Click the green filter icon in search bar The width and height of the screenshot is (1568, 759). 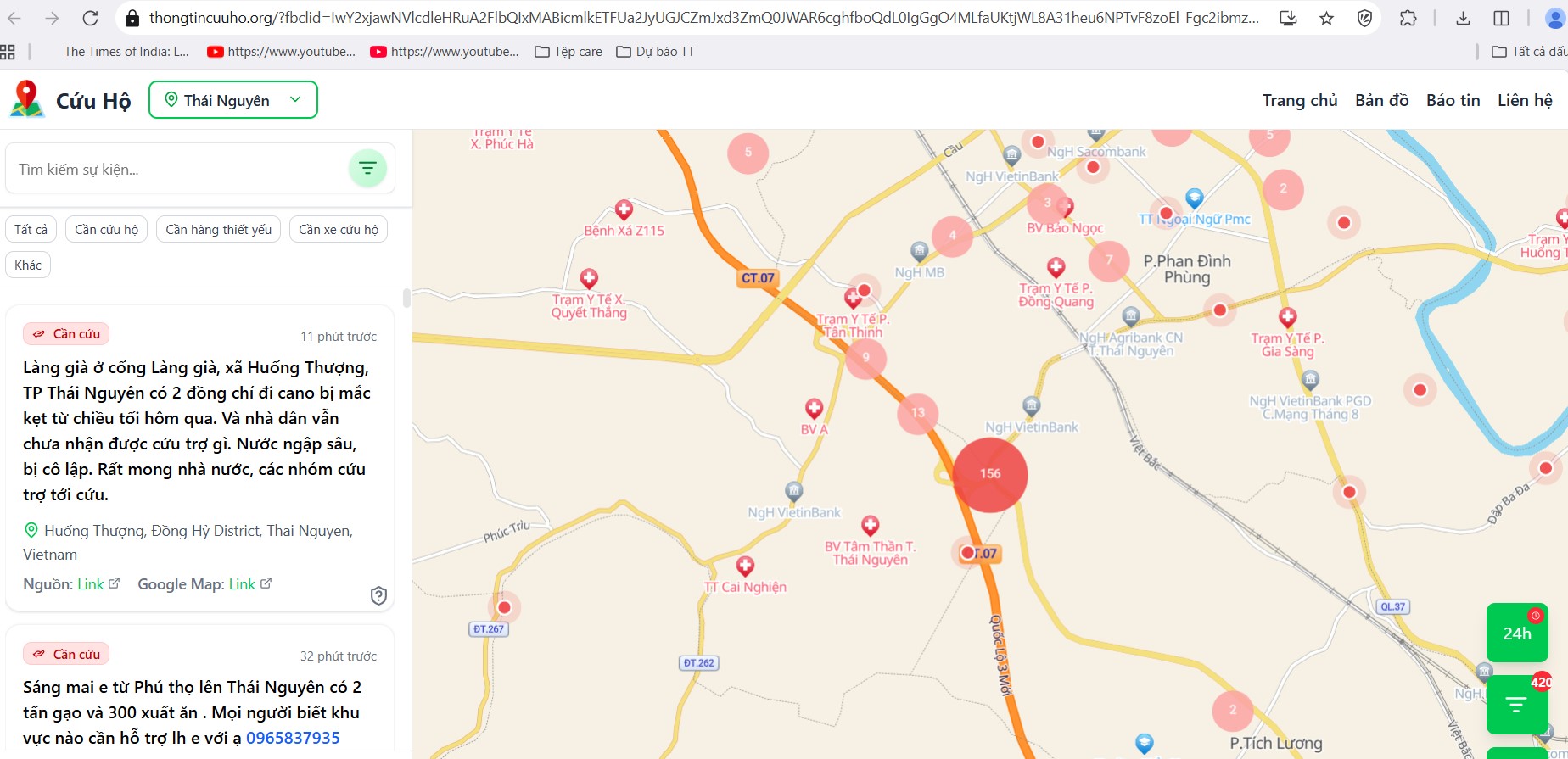[367, 168]
